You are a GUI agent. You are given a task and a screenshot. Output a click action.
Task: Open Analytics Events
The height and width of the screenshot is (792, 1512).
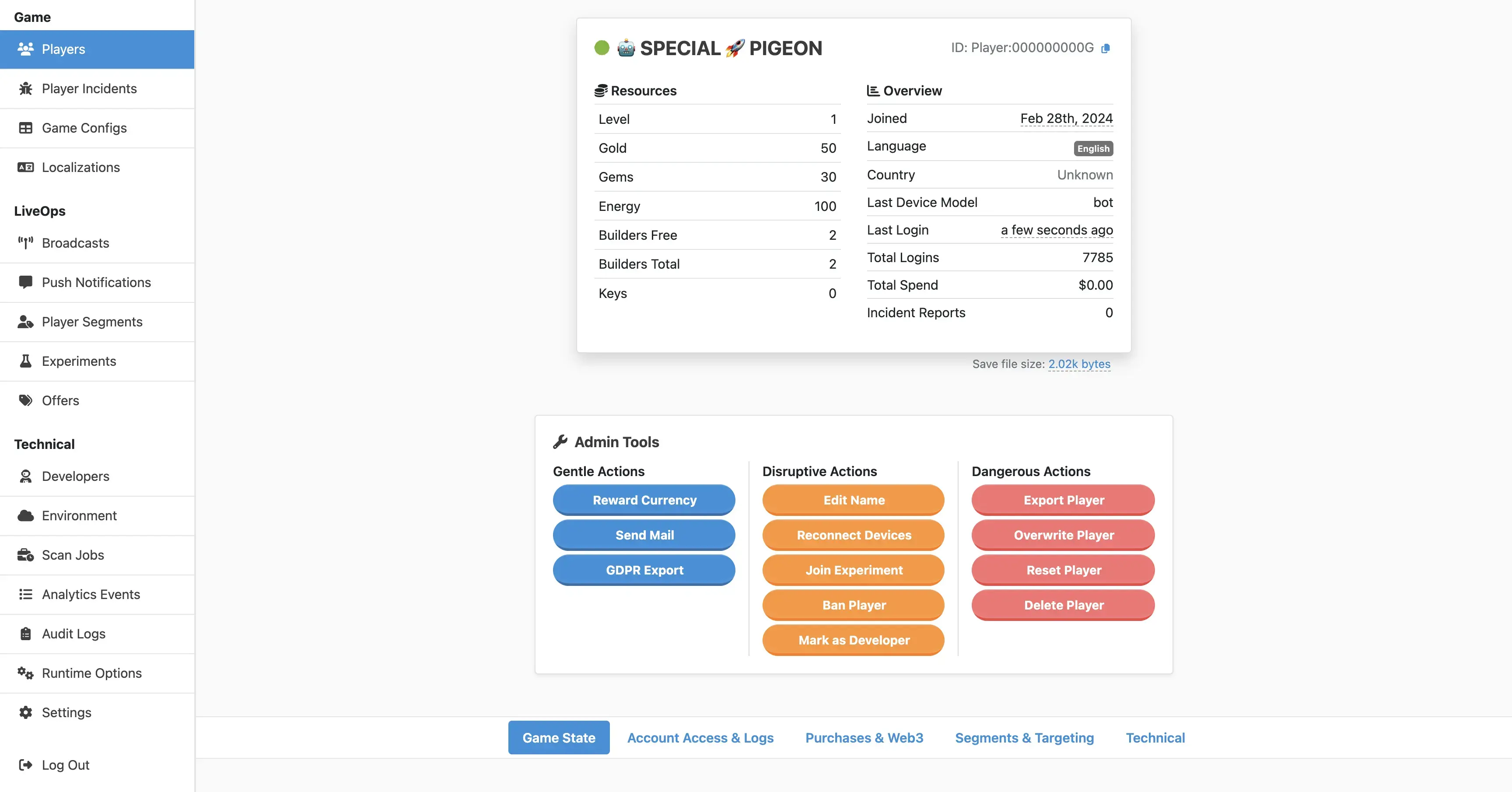[91, 594]
